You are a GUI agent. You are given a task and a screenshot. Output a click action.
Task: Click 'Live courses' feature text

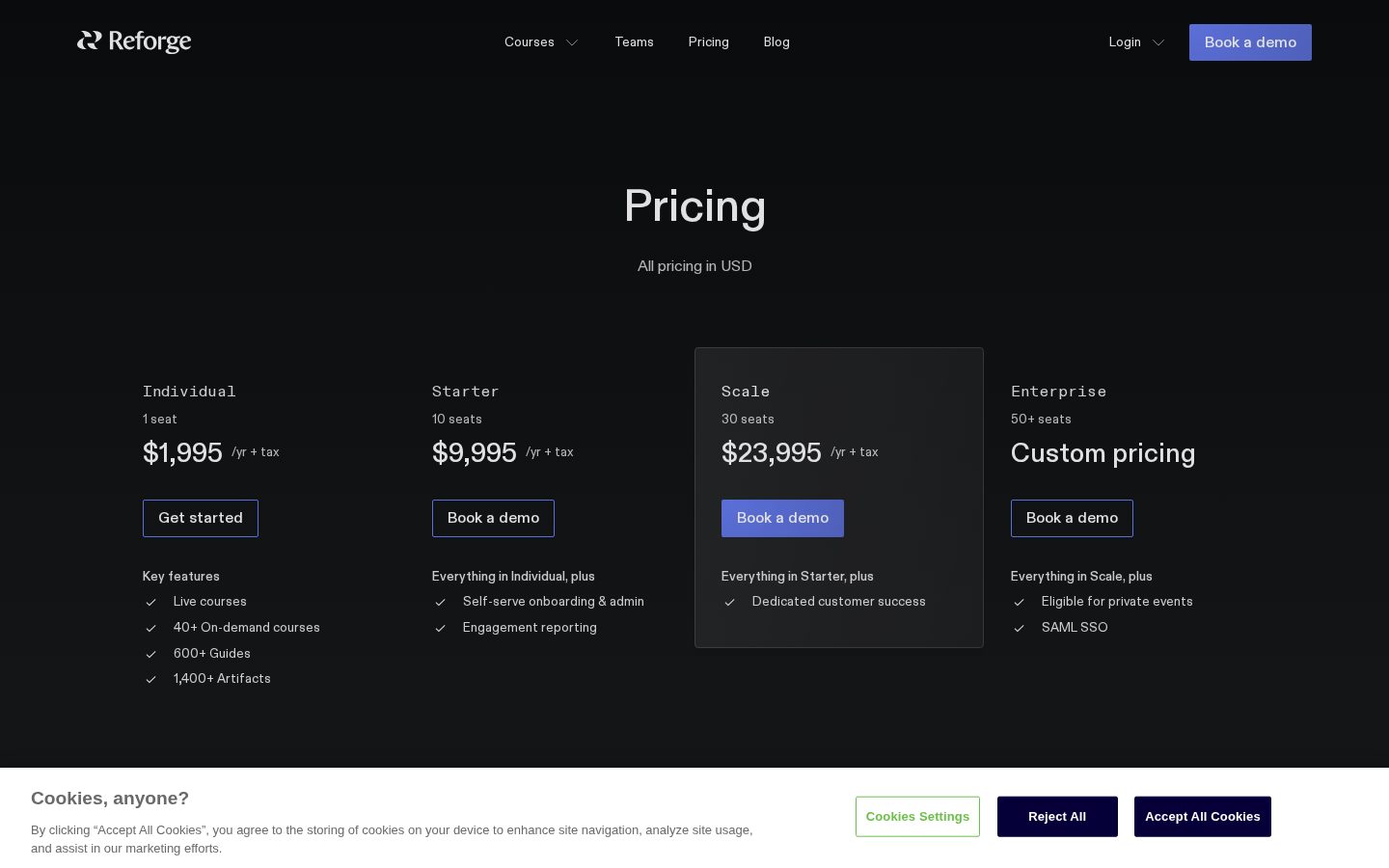point(210,602)
